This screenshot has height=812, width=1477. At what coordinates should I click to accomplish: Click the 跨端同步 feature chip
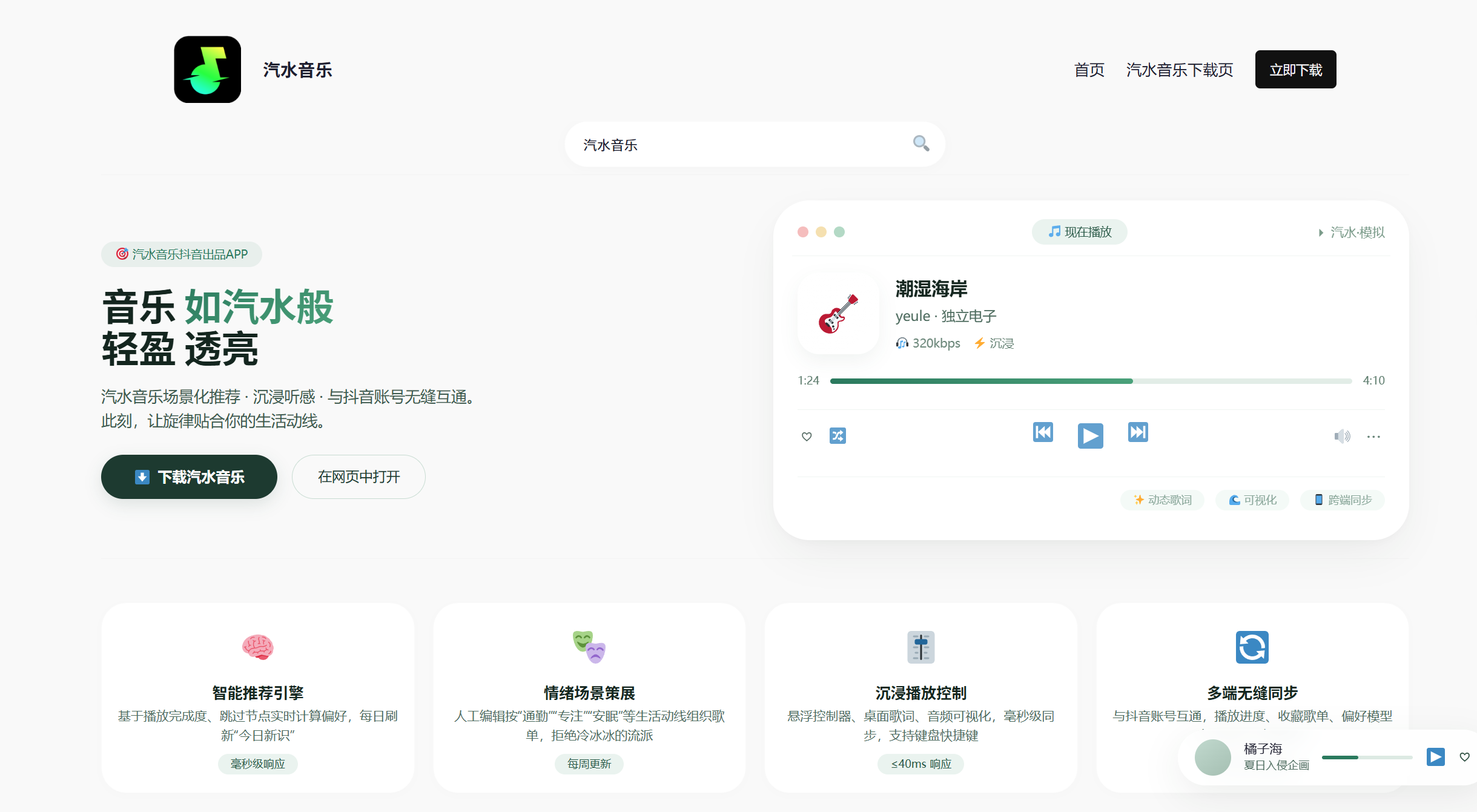click(x=1343, y=500)
